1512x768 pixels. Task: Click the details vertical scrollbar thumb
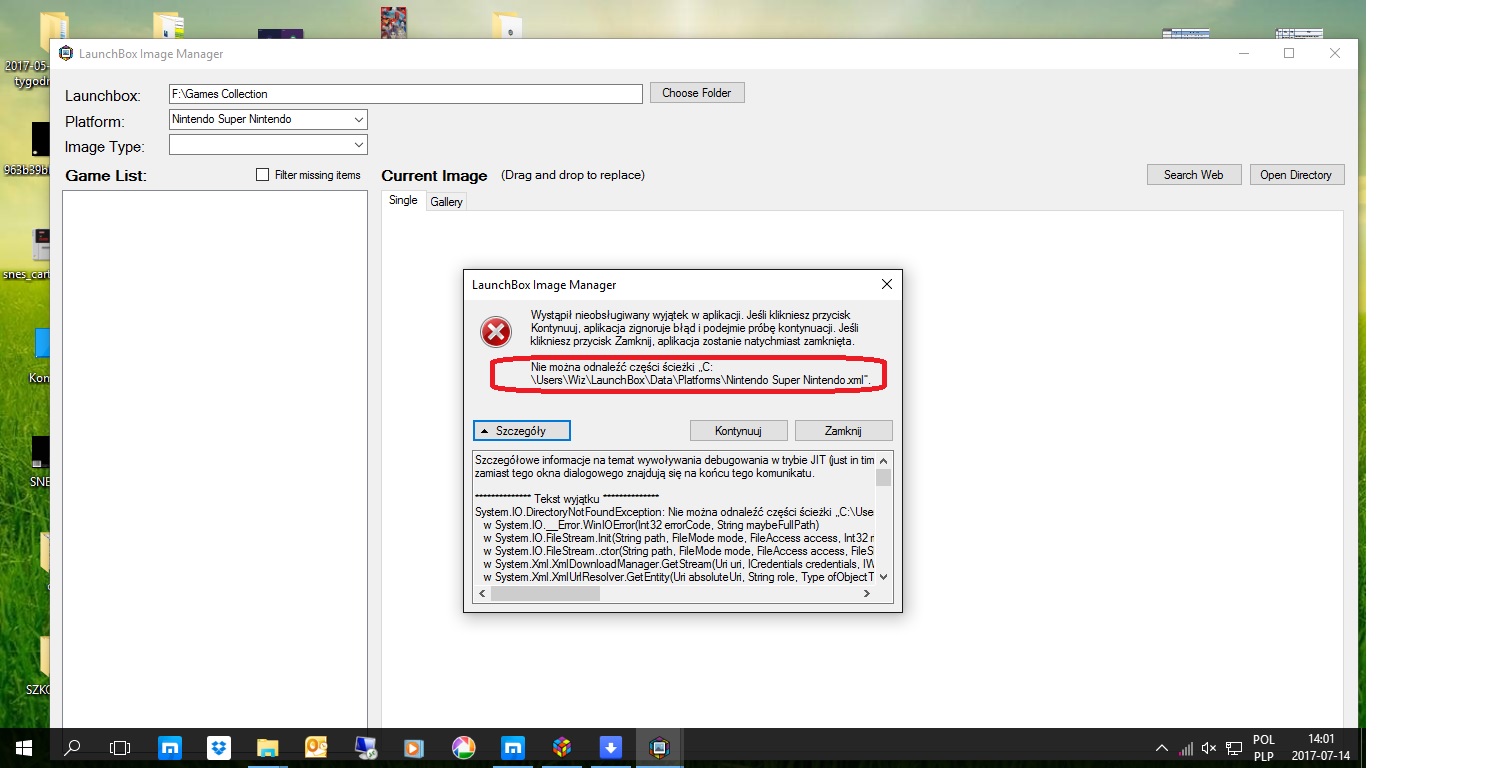883,477
